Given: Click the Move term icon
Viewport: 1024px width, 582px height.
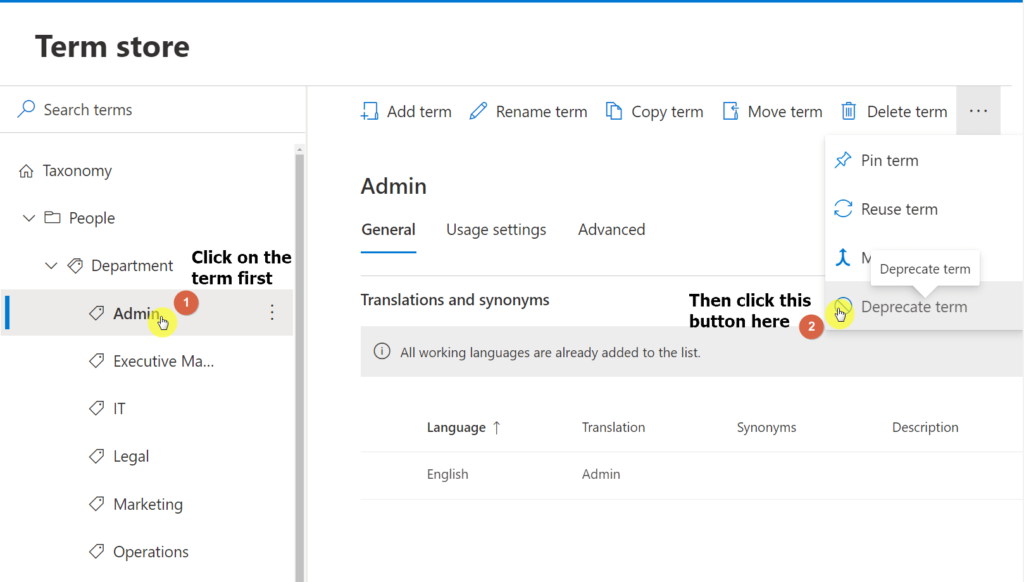Looking at the screenshot, I should click(731, 111).
